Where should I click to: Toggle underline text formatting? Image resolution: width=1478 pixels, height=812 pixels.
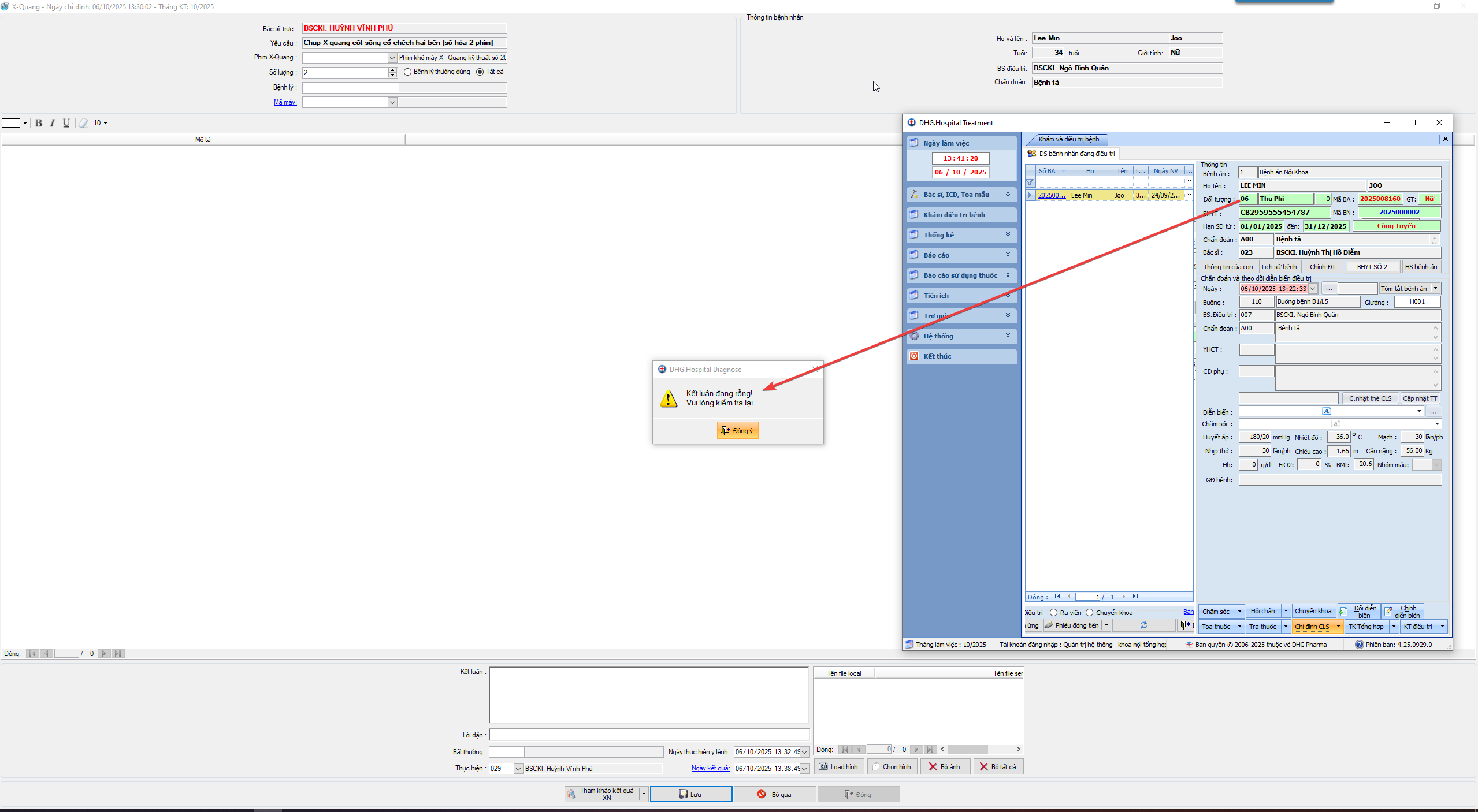pos(66,123)
